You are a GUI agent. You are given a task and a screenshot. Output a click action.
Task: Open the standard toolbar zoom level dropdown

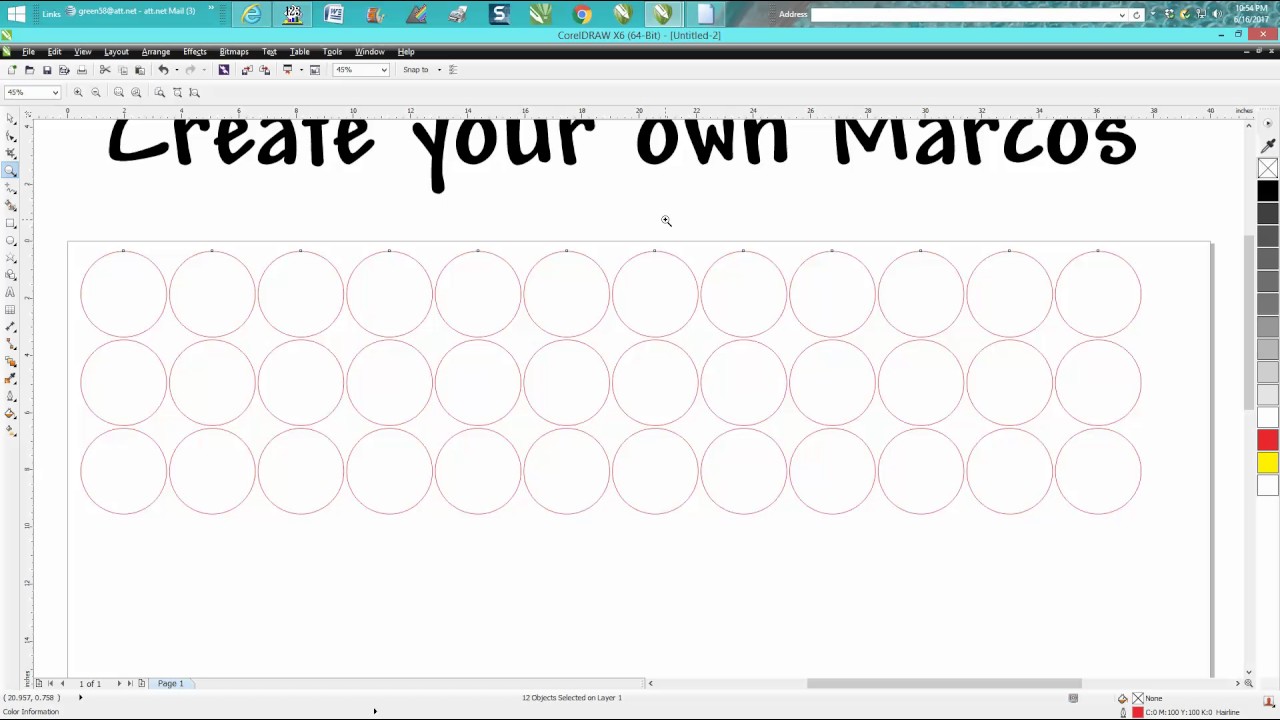coord(384,70)
